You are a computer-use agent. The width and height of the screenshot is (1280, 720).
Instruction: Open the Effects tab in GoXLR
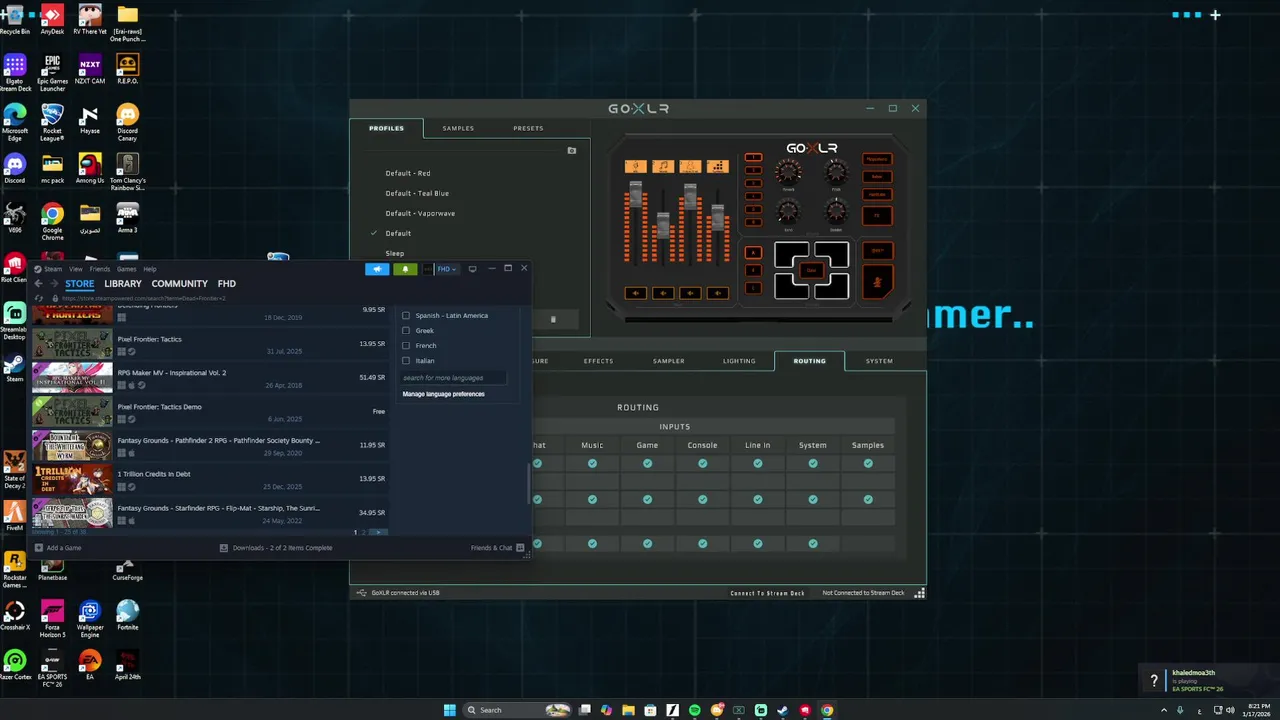598,361
